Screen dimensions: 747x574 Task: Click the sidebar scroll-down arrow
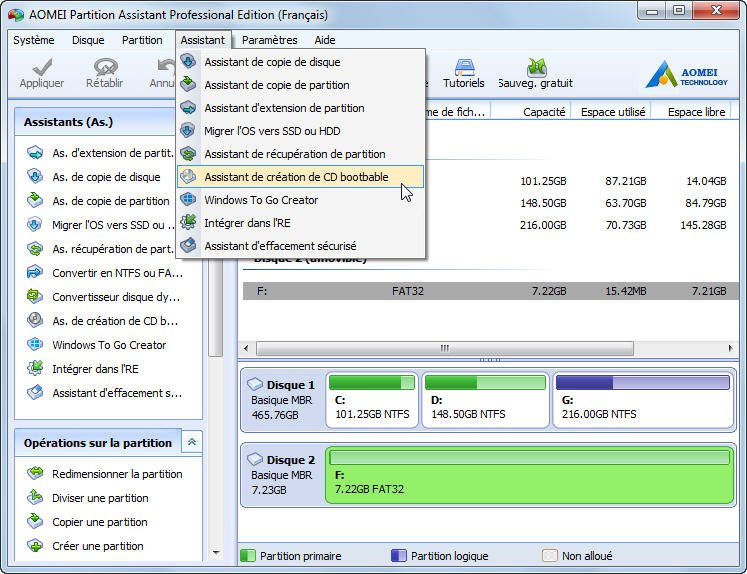pyautogui.click(x=216, y=553)
